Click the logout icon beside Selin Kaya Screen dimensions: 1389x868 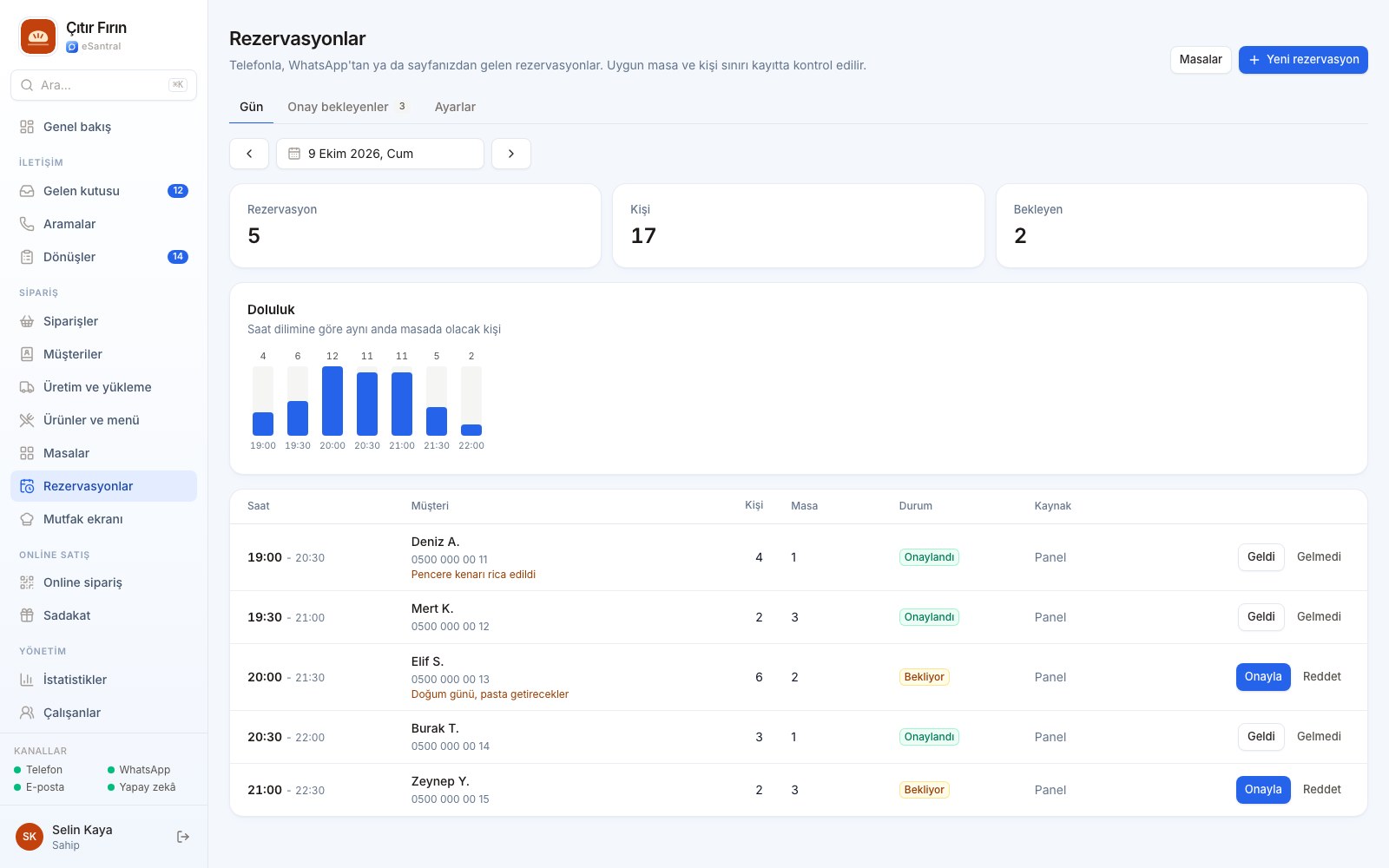point(183,837)
